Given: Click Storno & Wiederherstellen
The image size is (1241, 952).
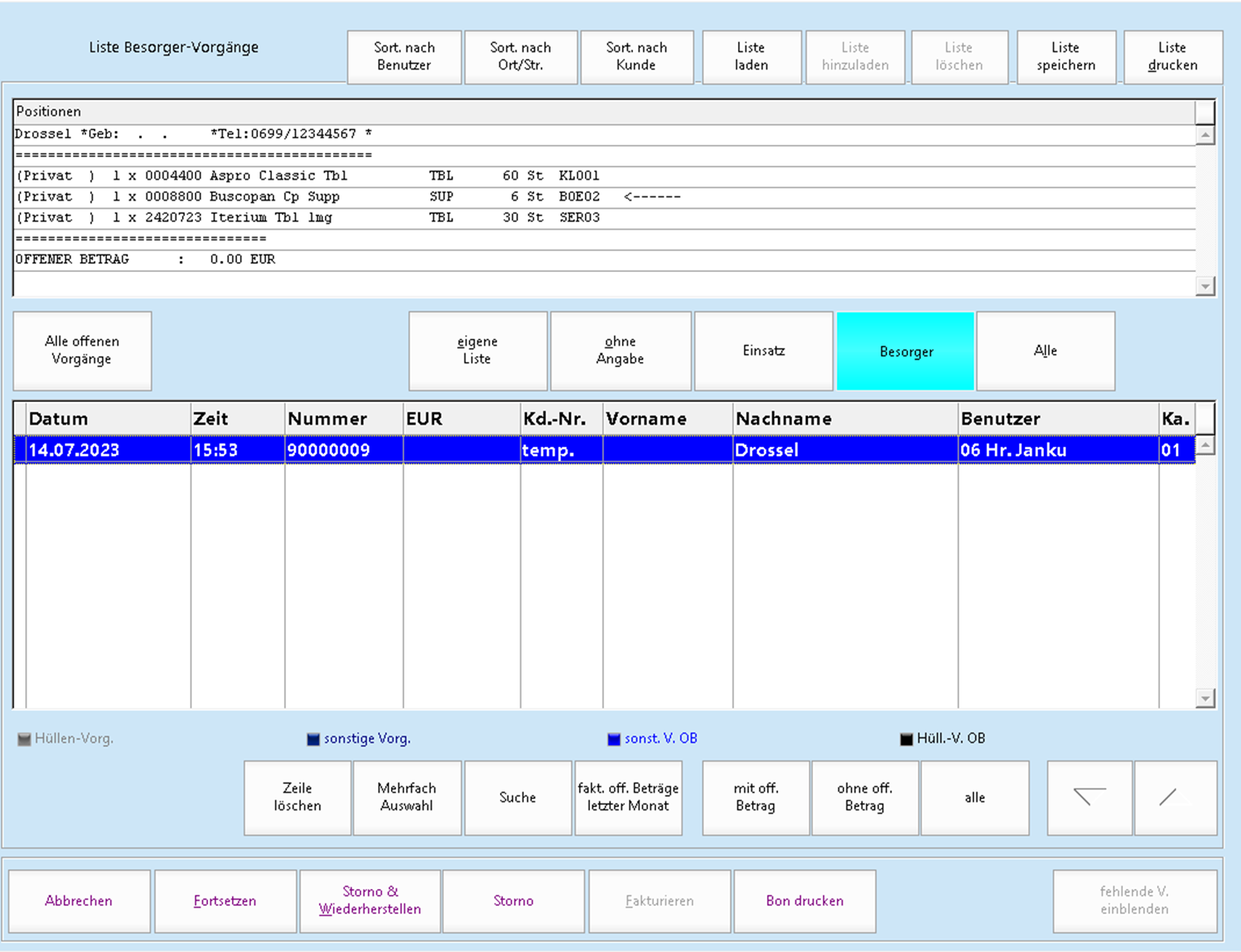Looking at the screenshot, I should click(370, 901).
